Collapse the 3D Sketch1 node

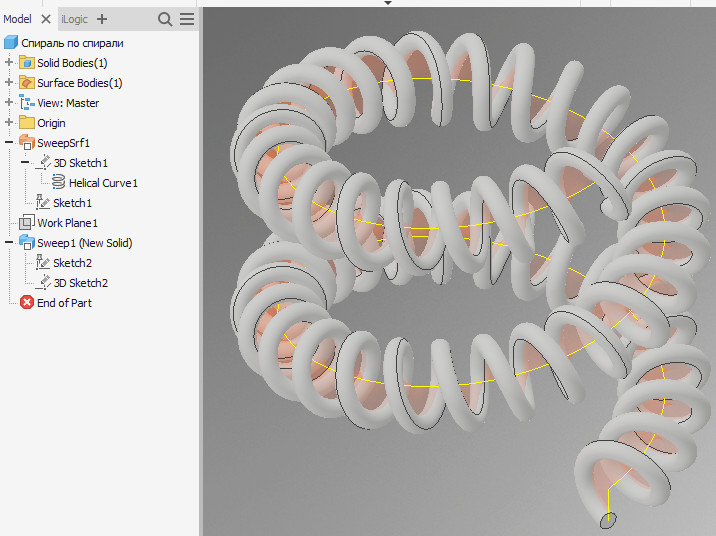tap(25, 163)
